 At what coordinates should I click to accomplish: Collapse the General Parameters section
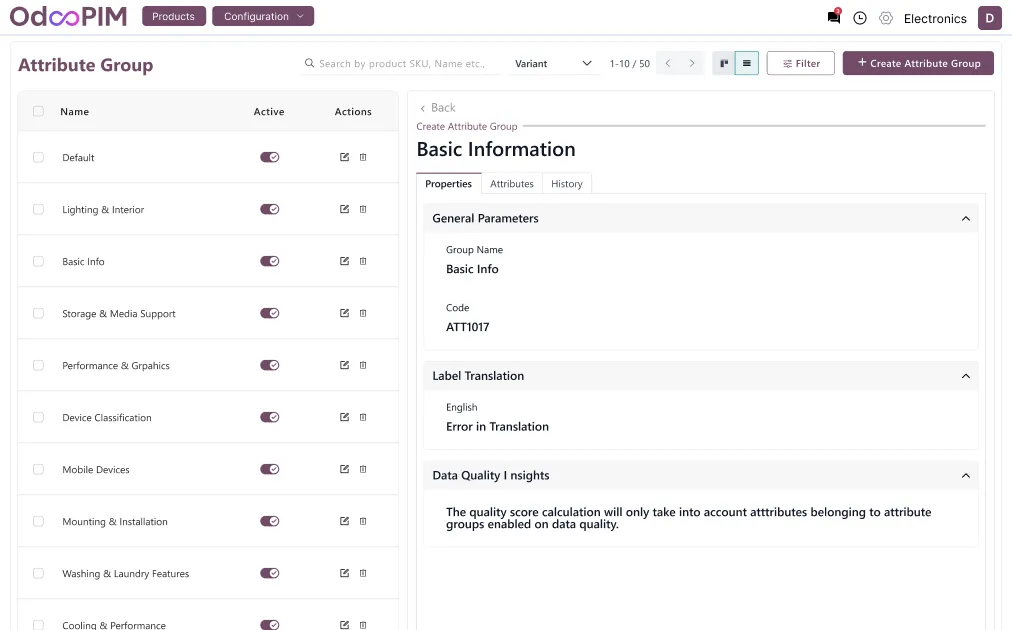tap(965, 218)
